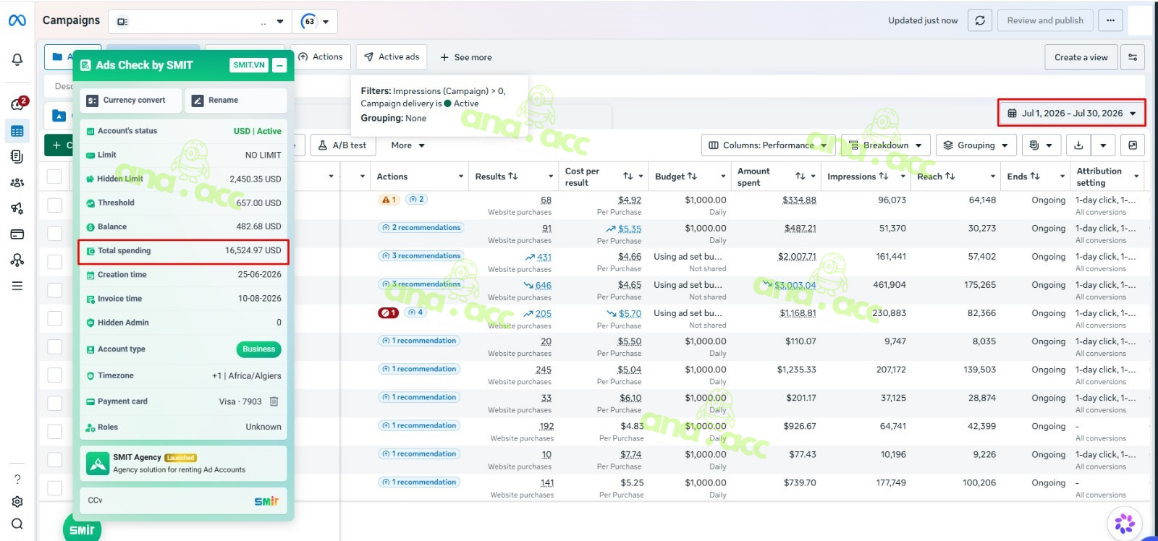This screenshot has width=1158, height=541.
Task: Open the Search magnifier in sidebar
Action: (17, 524)
